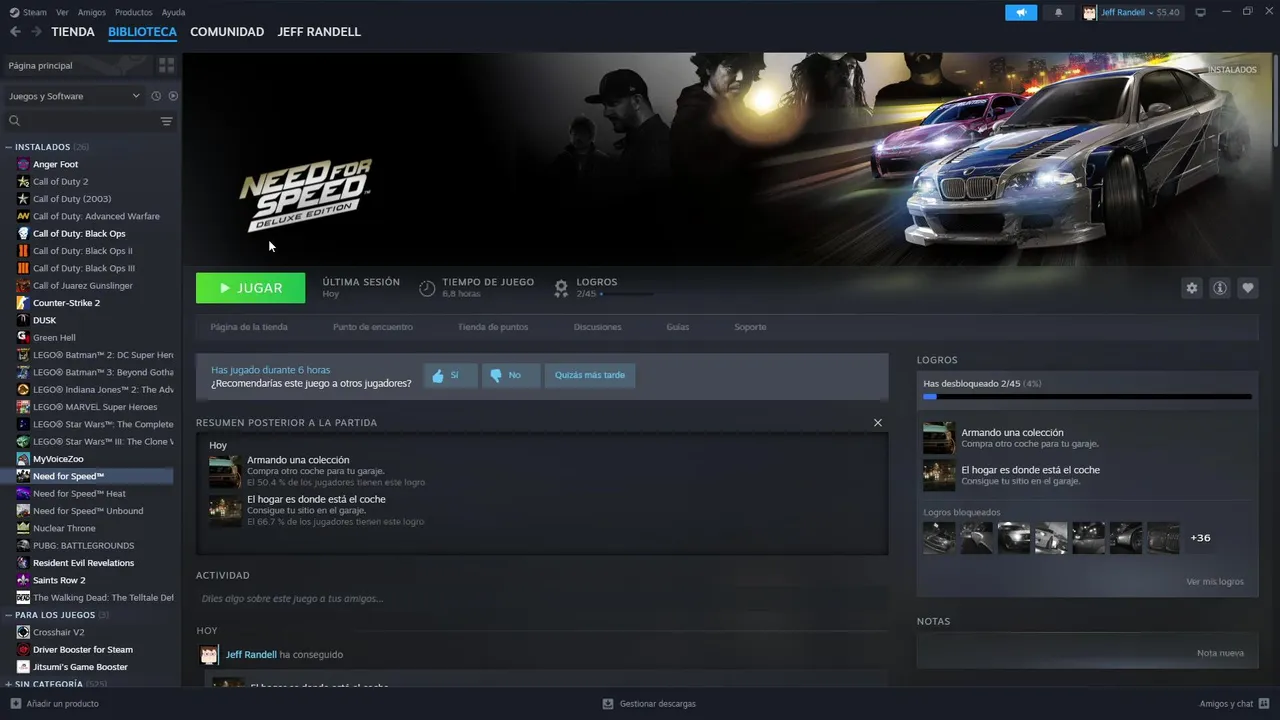Viewport: 1280px width, 720px height.
Task: Open advanced filter options icon
Action: point(166,121)
